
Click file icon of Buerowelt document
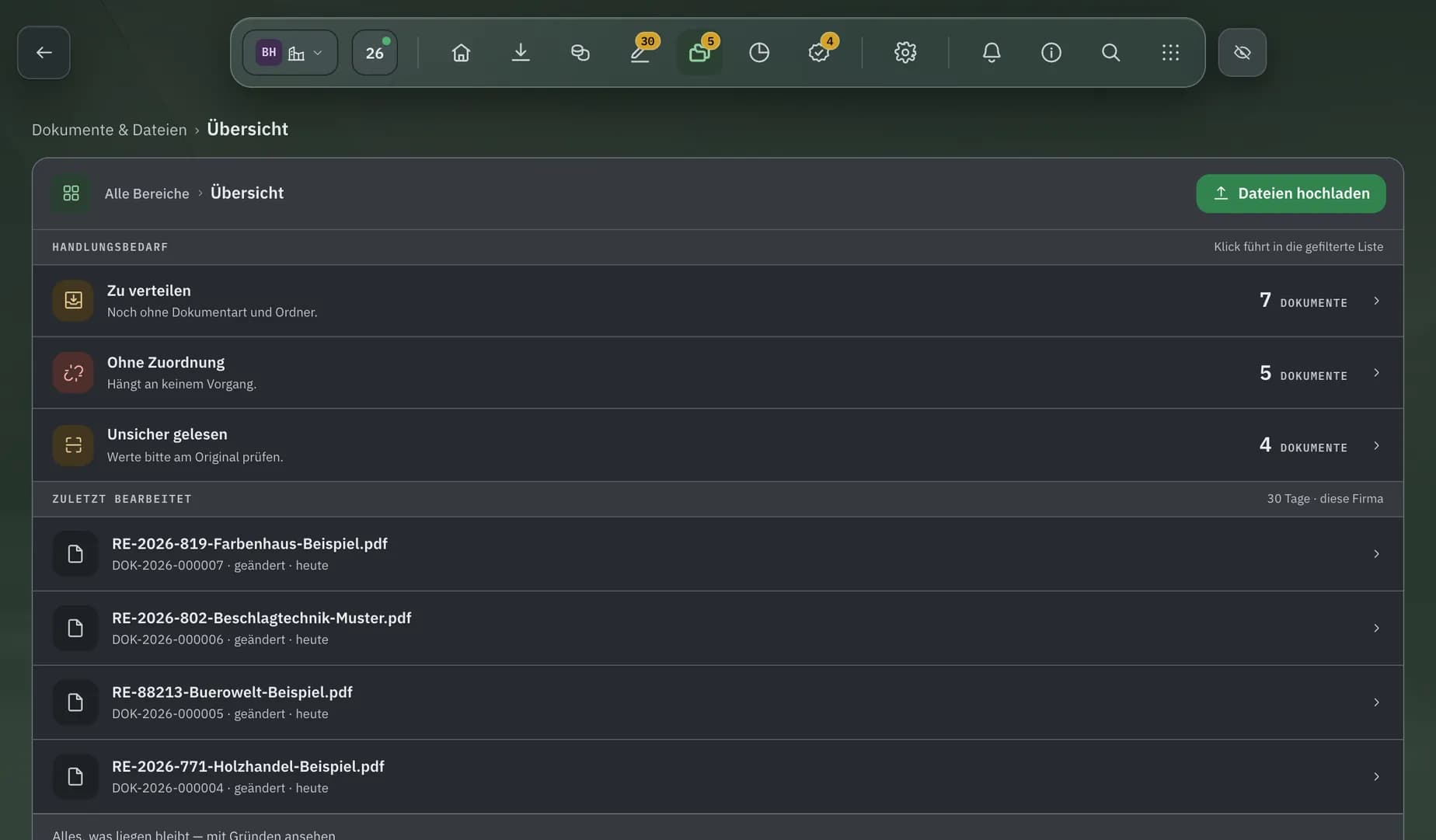75,702
